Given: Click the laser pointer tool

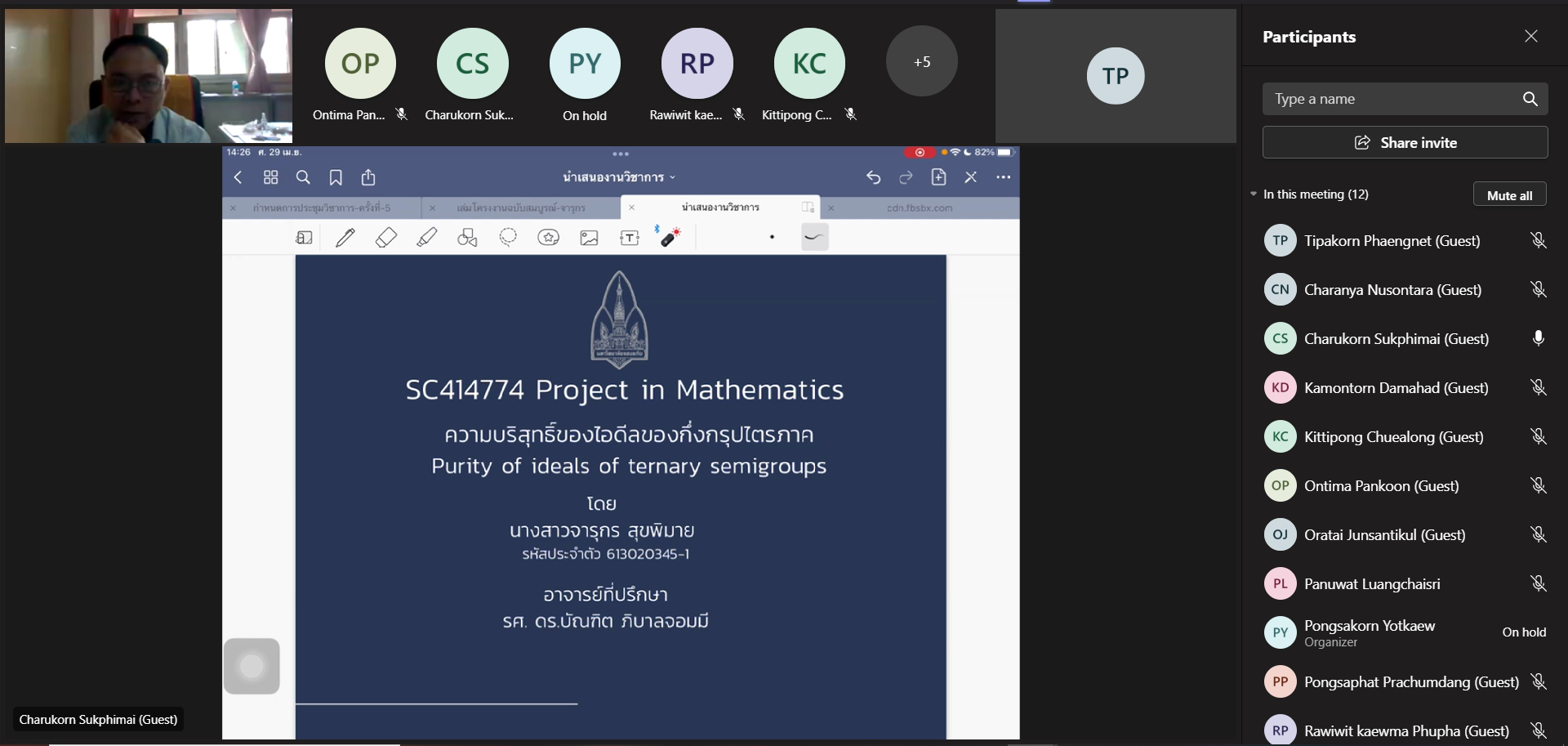Looking at the screenshot, I should click(670, 238).
